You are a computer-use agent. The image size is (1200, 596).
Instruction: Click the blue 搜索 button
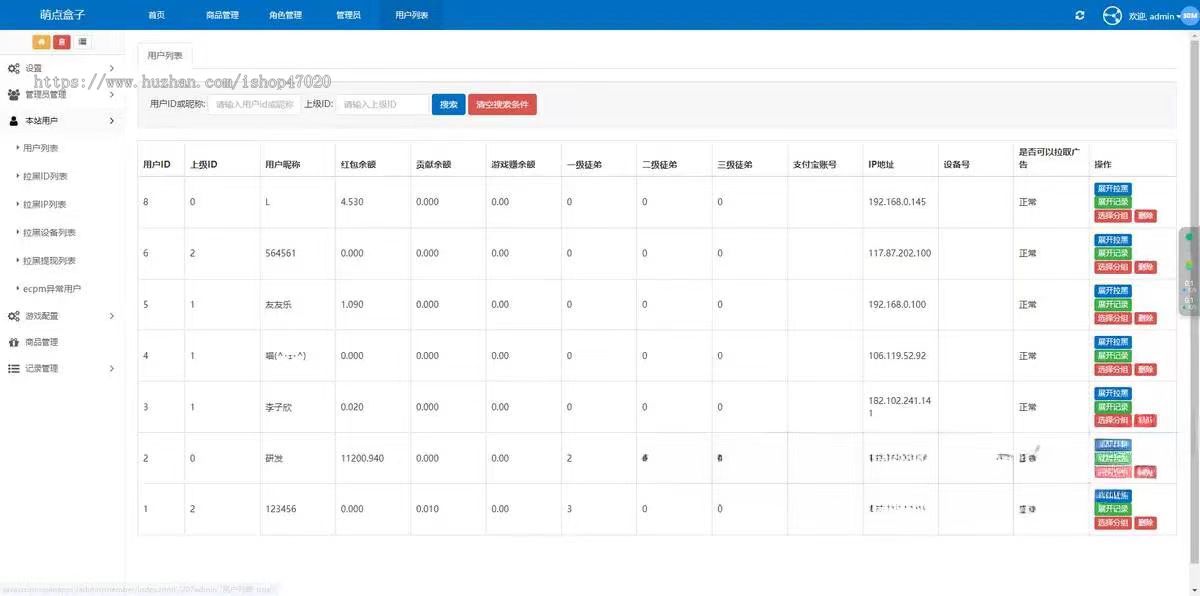[449, 104]
